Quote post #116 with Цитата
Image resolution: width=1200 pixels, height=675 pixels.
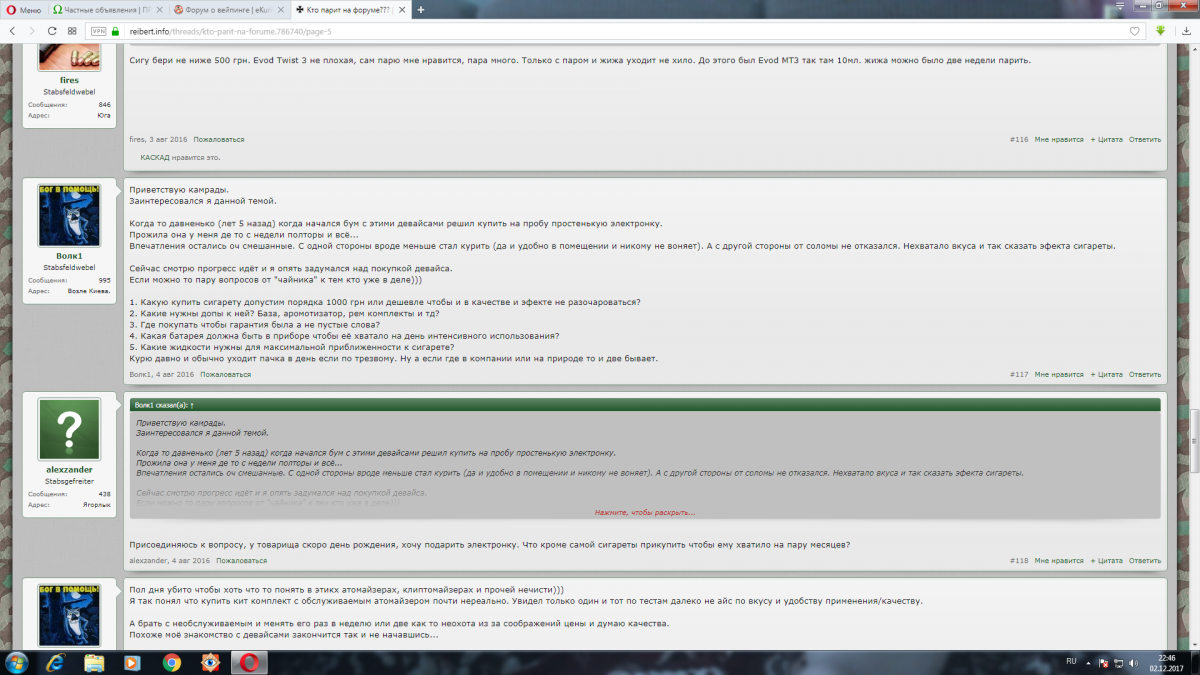pos(1107,139)
